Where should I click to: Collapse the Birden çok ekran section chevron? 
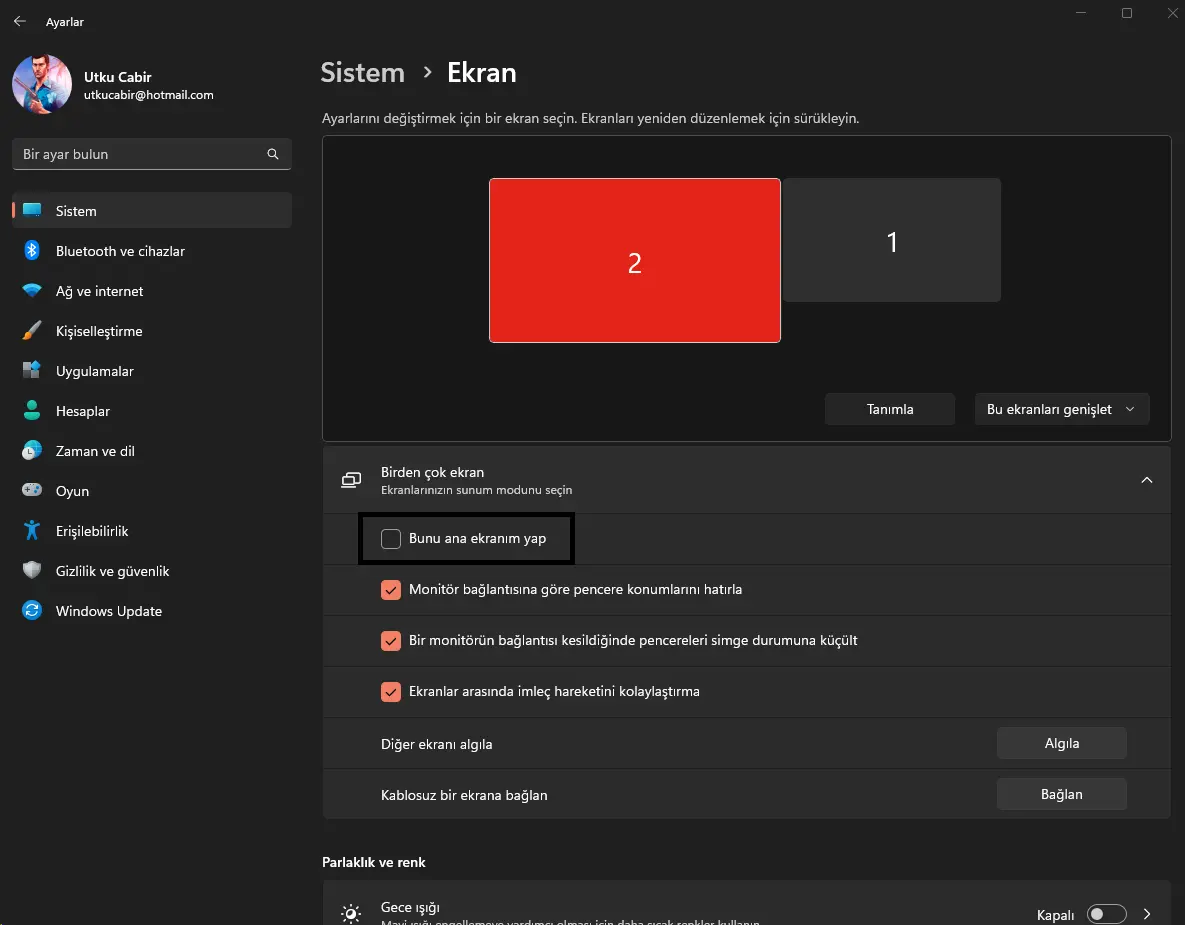[1146, 480]
